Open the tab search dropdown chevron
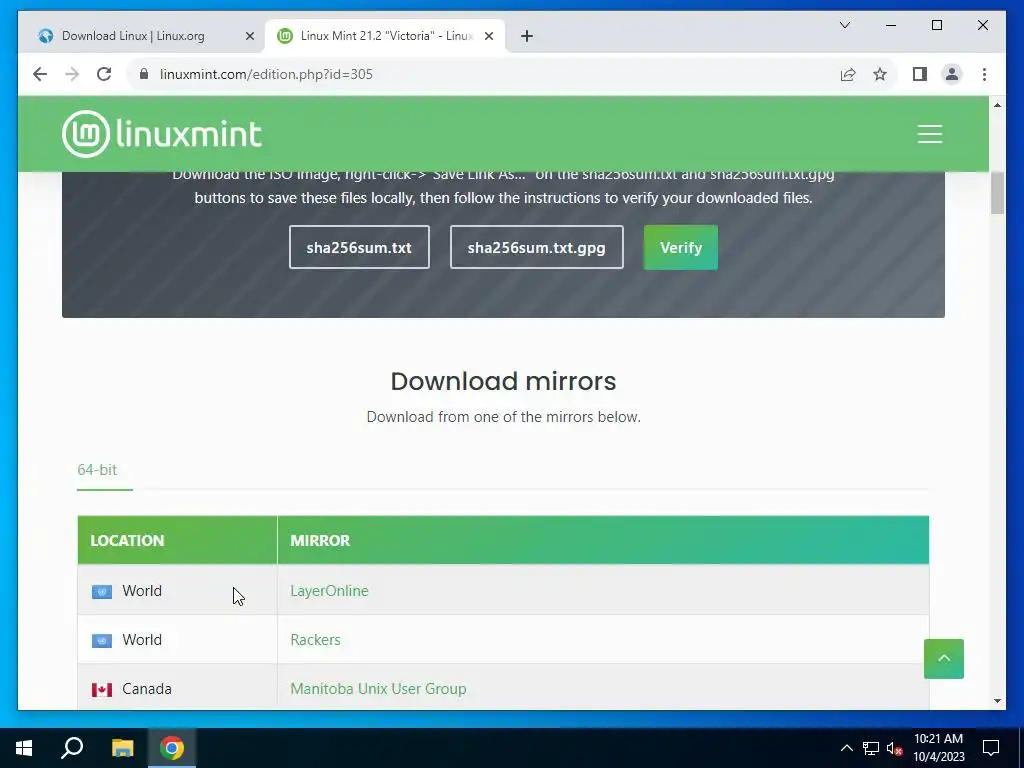 click(x=844, y=25)
